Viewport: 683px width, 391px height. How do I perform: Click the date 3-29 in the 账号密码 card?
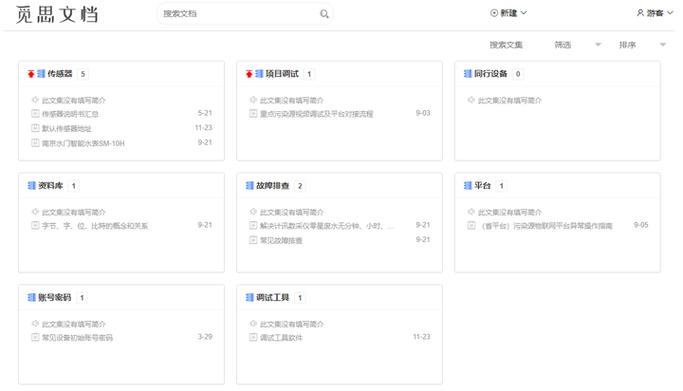point(205,337)
